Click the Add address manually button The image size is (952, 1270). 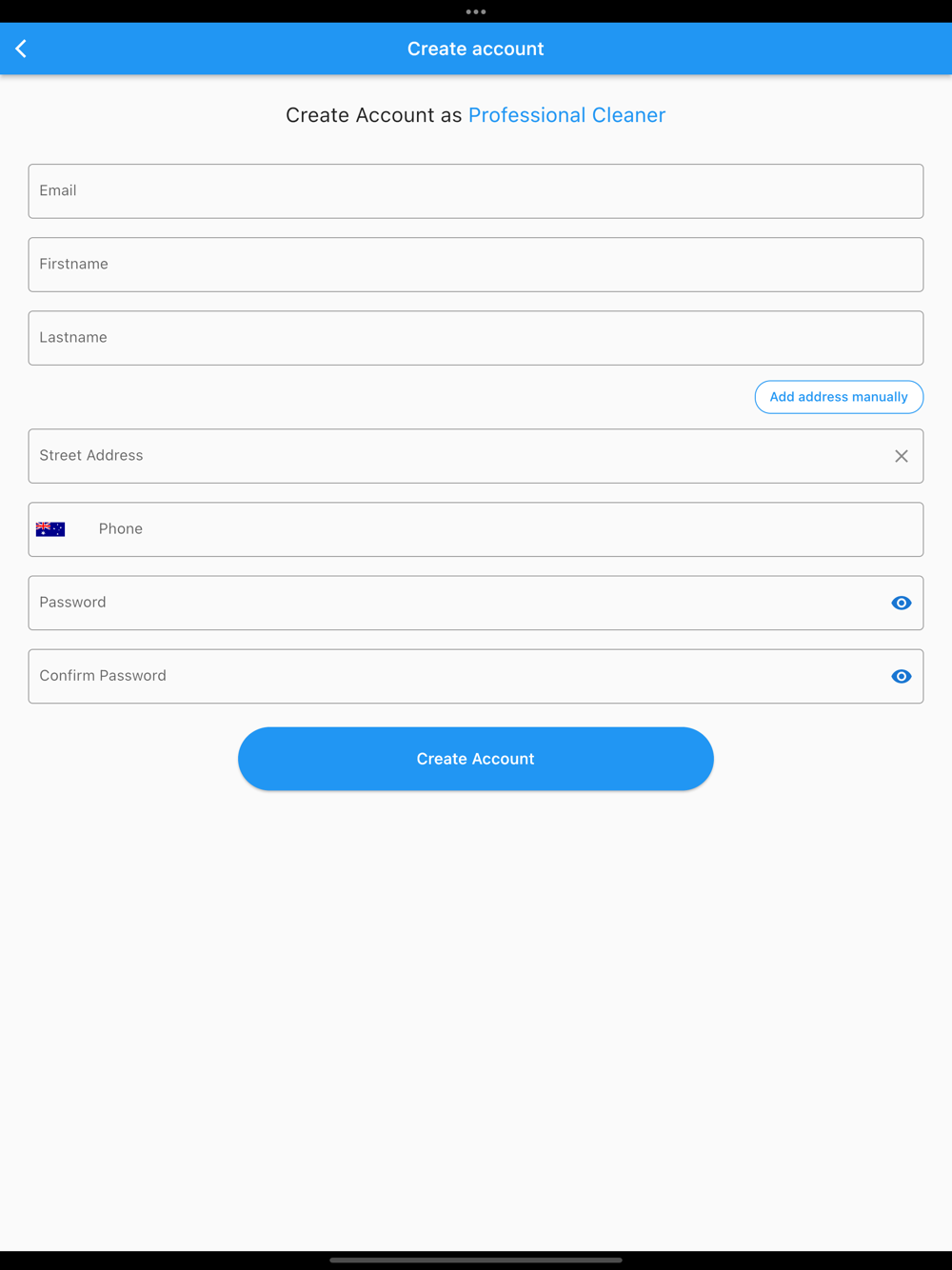(839, 397)
